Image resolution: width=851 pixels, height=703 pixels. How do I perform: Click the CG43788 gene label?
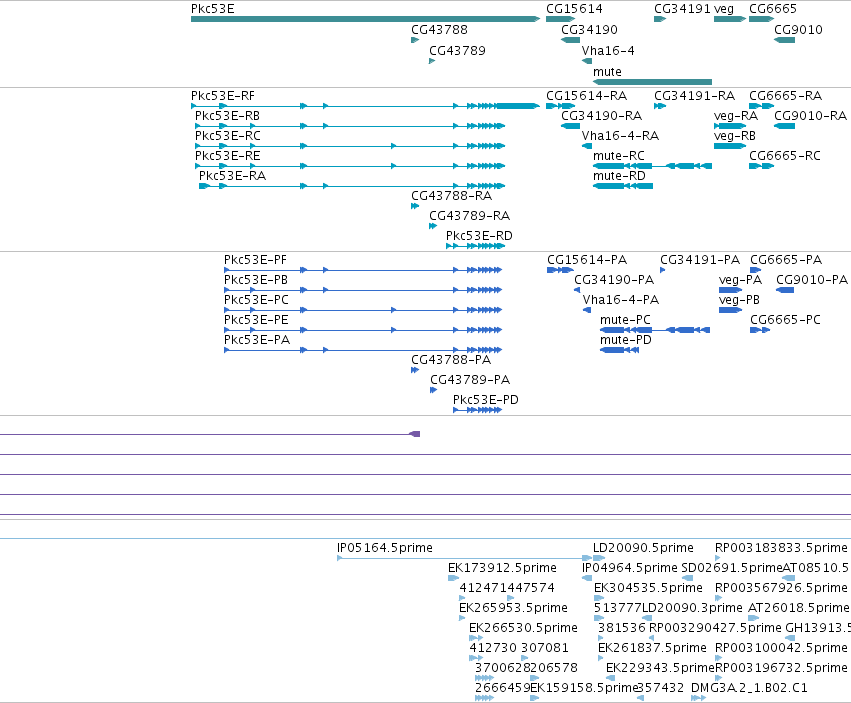pos(439,30)
